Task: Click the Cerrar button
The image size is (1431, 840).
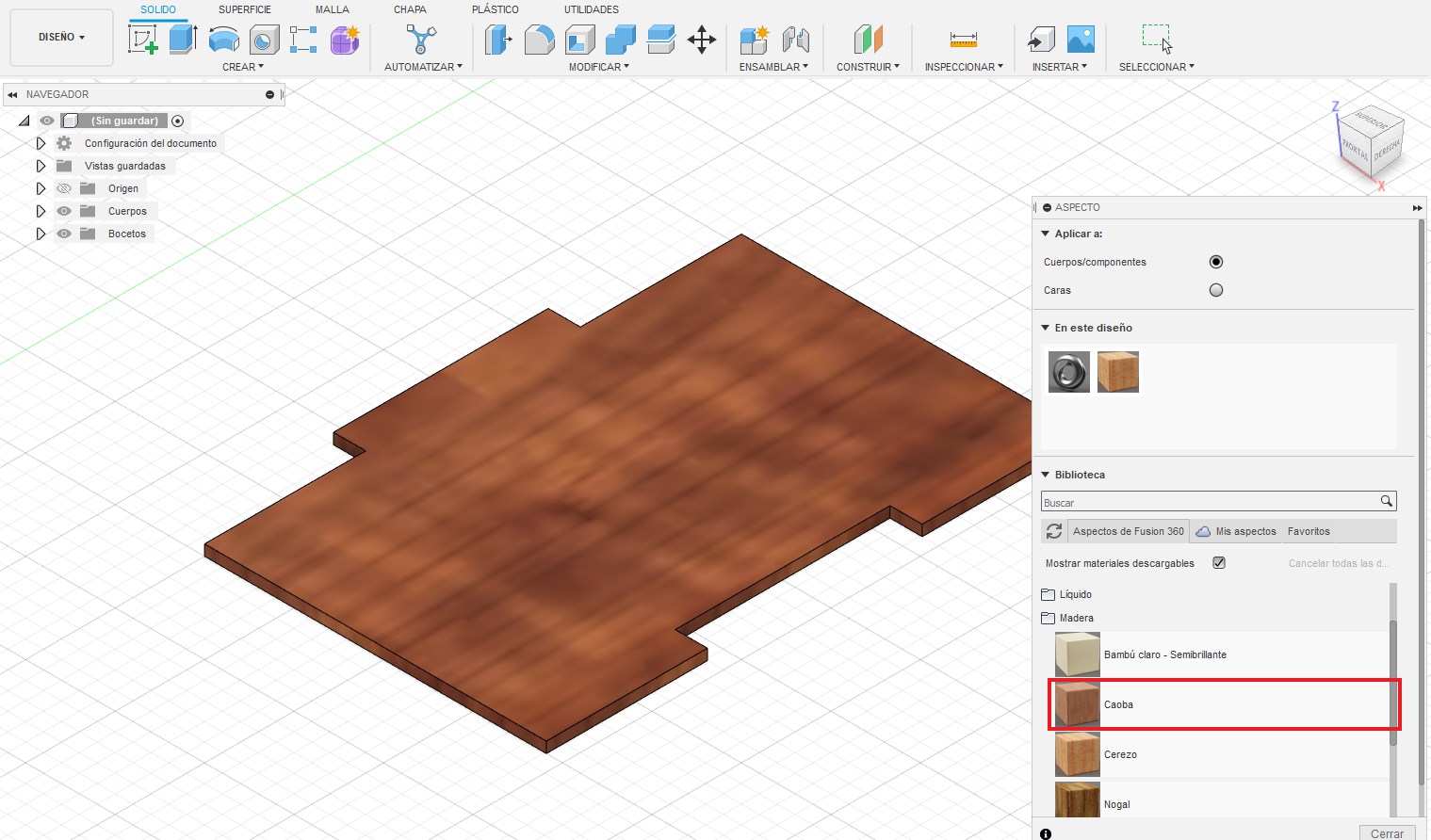Action: click(x=1387, y=833)
